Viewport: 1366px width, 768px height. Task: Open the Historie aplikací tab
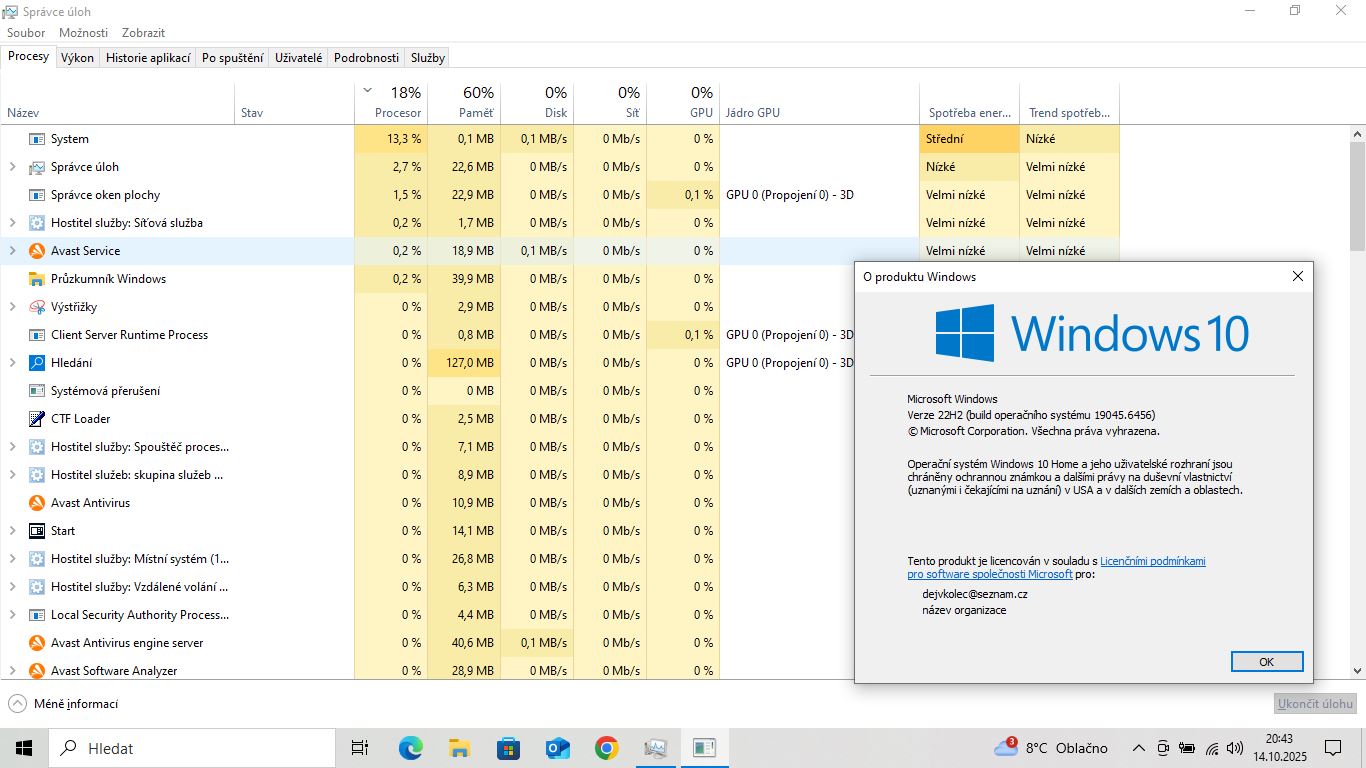coord(148,58)
